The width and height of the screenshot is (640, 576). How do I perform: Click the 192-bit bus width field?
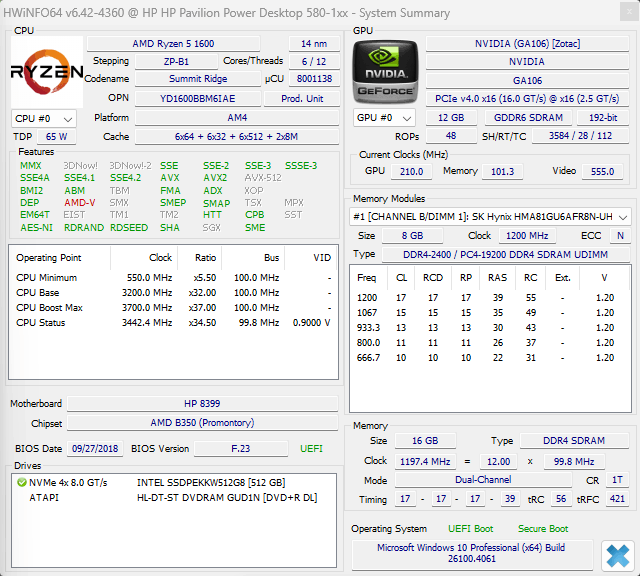[x=603, y=118]
